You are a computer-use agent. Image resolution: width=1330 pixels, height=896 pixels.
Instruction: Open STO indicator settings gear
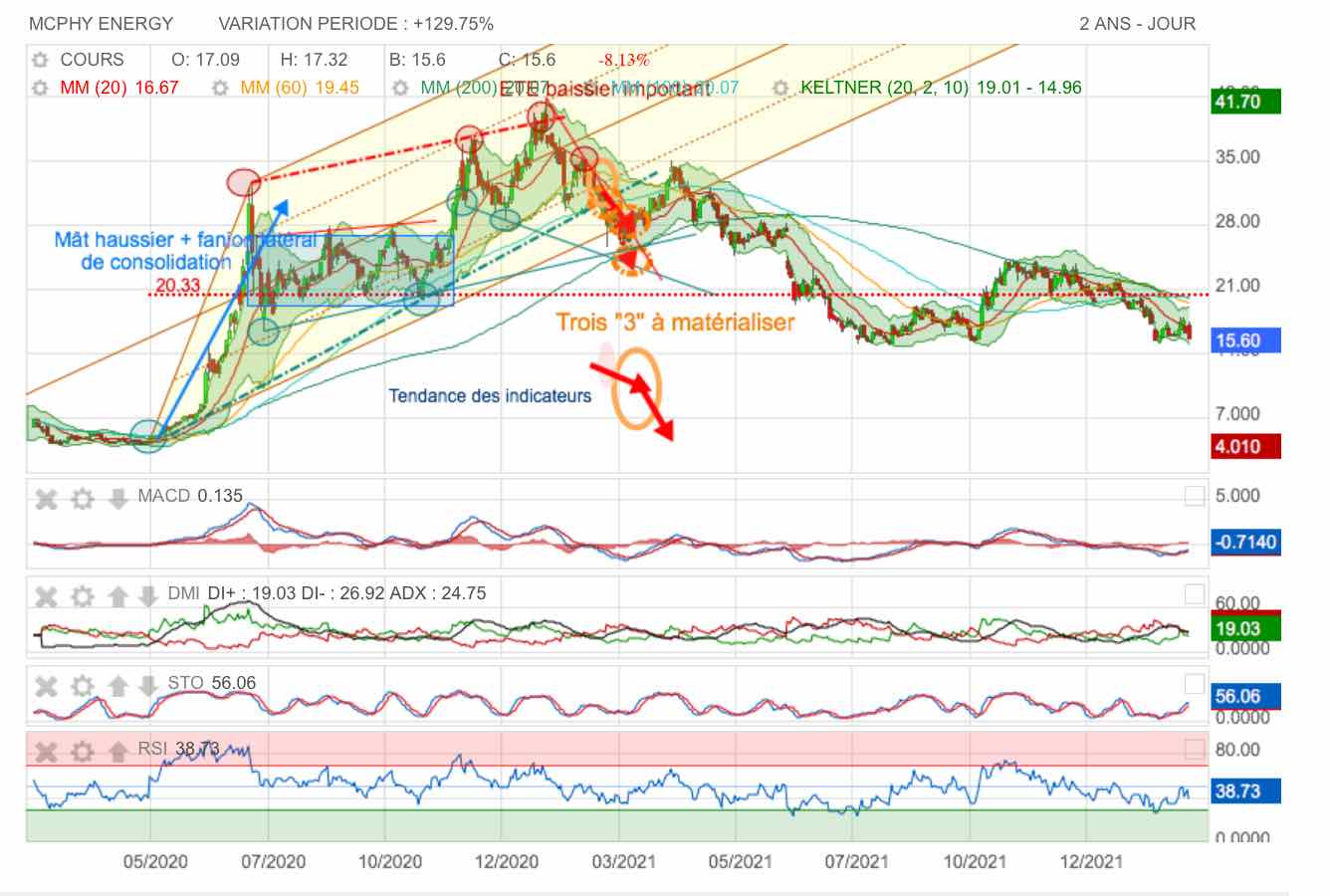83,686
